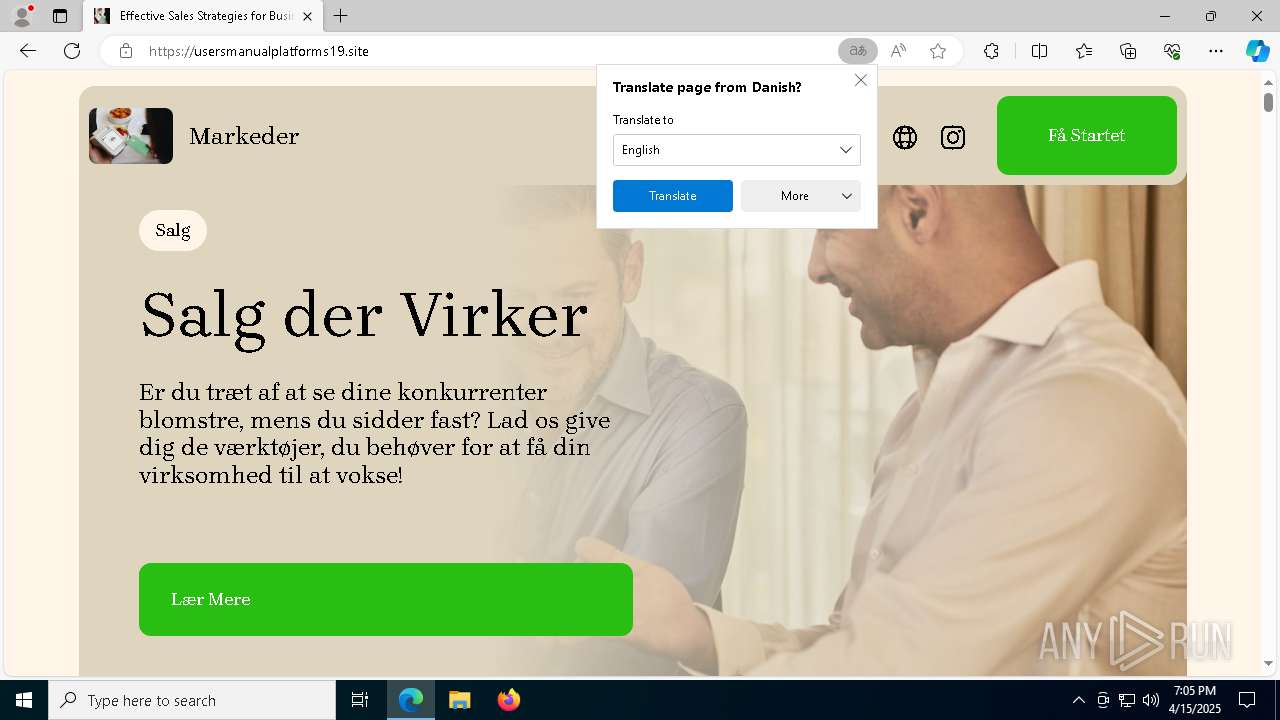Close the Effective Sales Strategies tab
The width and height of the screenshot is (1280, 720).
pyautogui.click(x=307, y=16)
